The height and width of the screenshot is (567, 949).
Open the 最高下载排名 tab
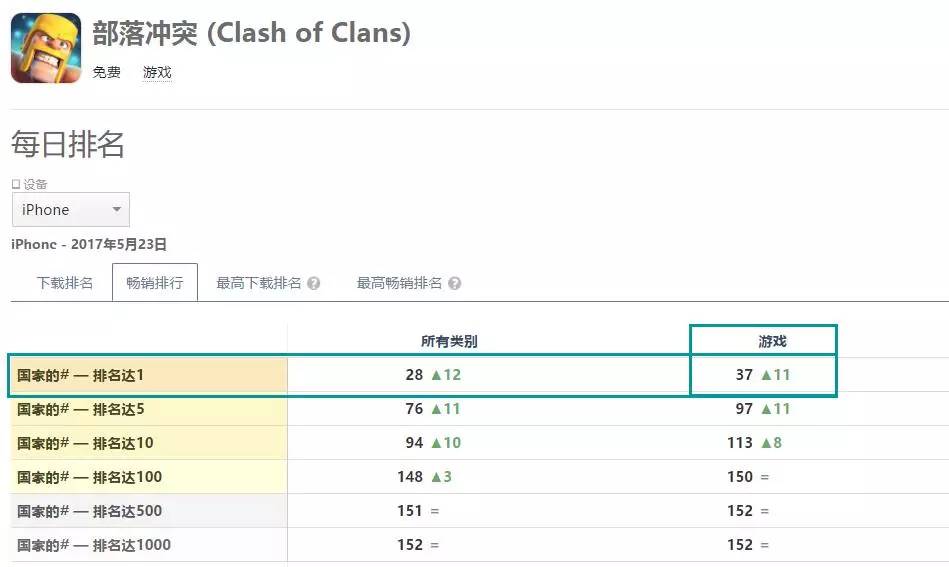pos(259,283)
